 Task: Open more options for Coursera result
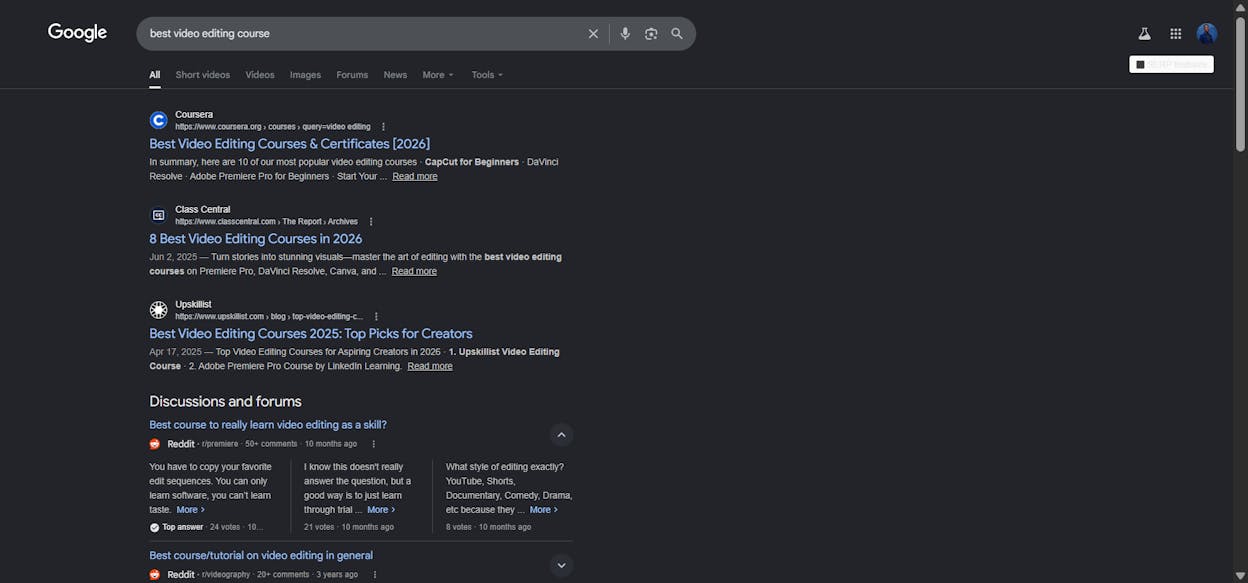(x=383, y=127)
